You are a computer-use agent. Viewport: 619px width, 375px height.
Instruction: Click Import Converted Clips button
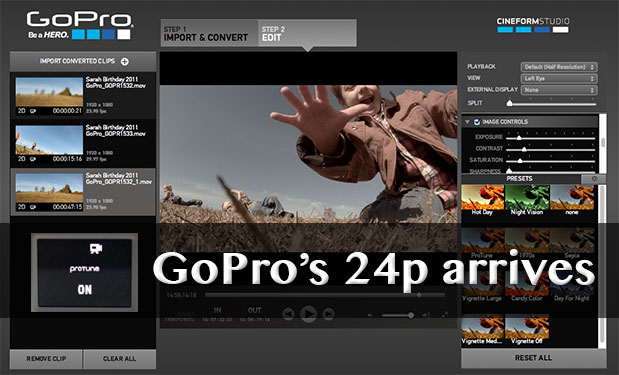(x=83, y=61)
